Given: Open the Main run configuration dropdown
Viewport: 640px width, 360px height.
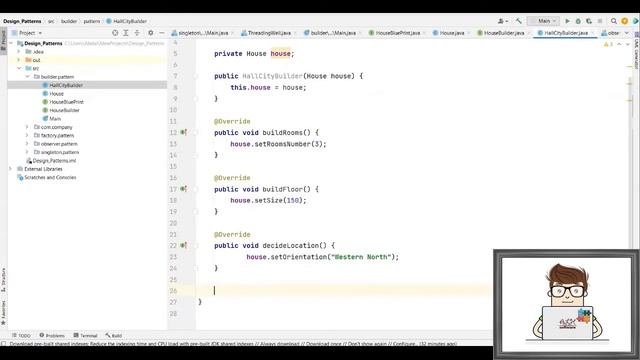Looking at the screenshot, I should pyautogui.click(x=543, y=21).
